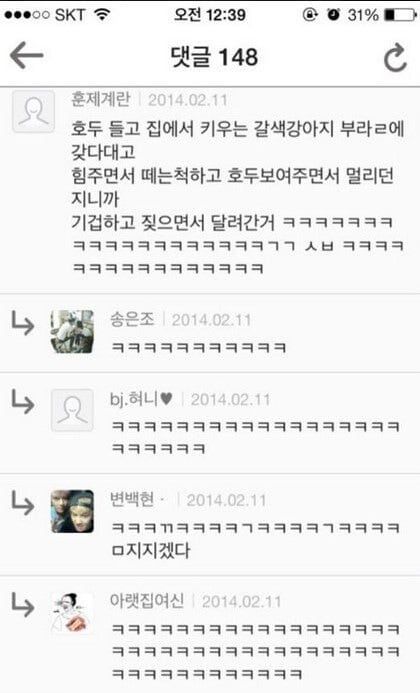Open 변백현's profile photo
The height and width of the screenshot is (693, 420).
72,511
